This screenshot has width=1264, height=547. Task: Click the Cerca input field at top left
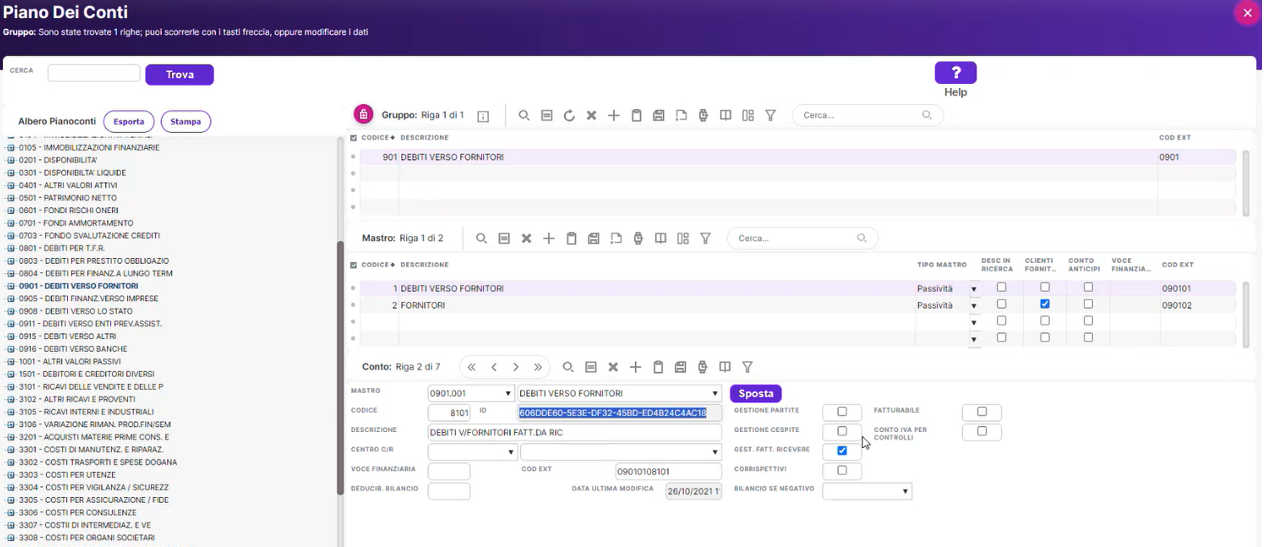[94, 73]
